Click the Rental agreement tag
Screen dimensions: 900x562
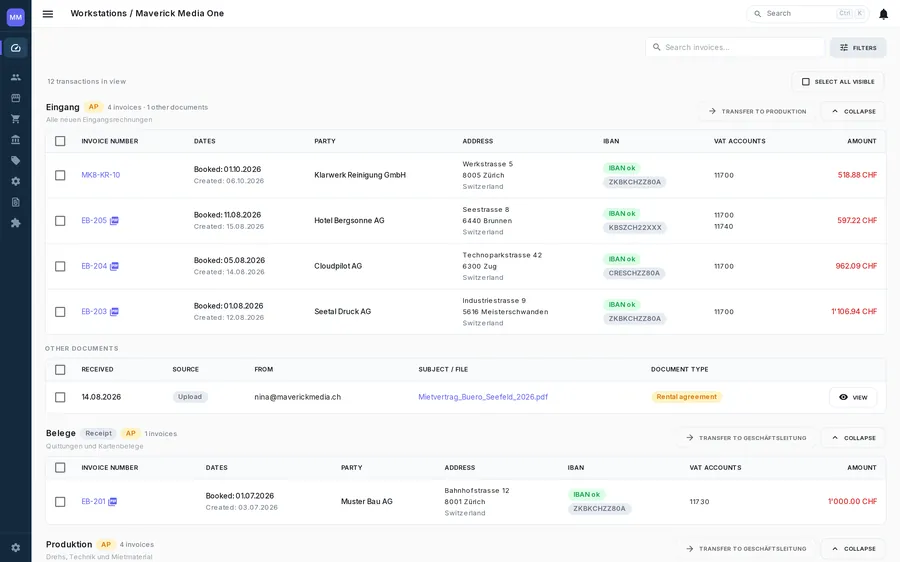pyautogui.click(x=686, y=397)
